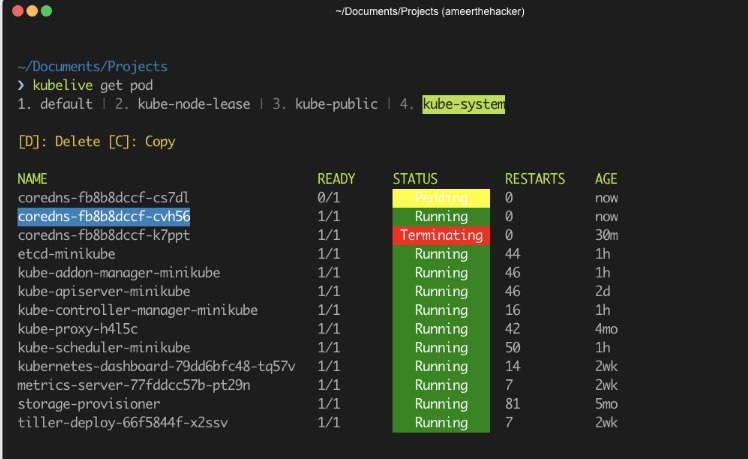Click Running status of etcd-minikube

(441, 254)
